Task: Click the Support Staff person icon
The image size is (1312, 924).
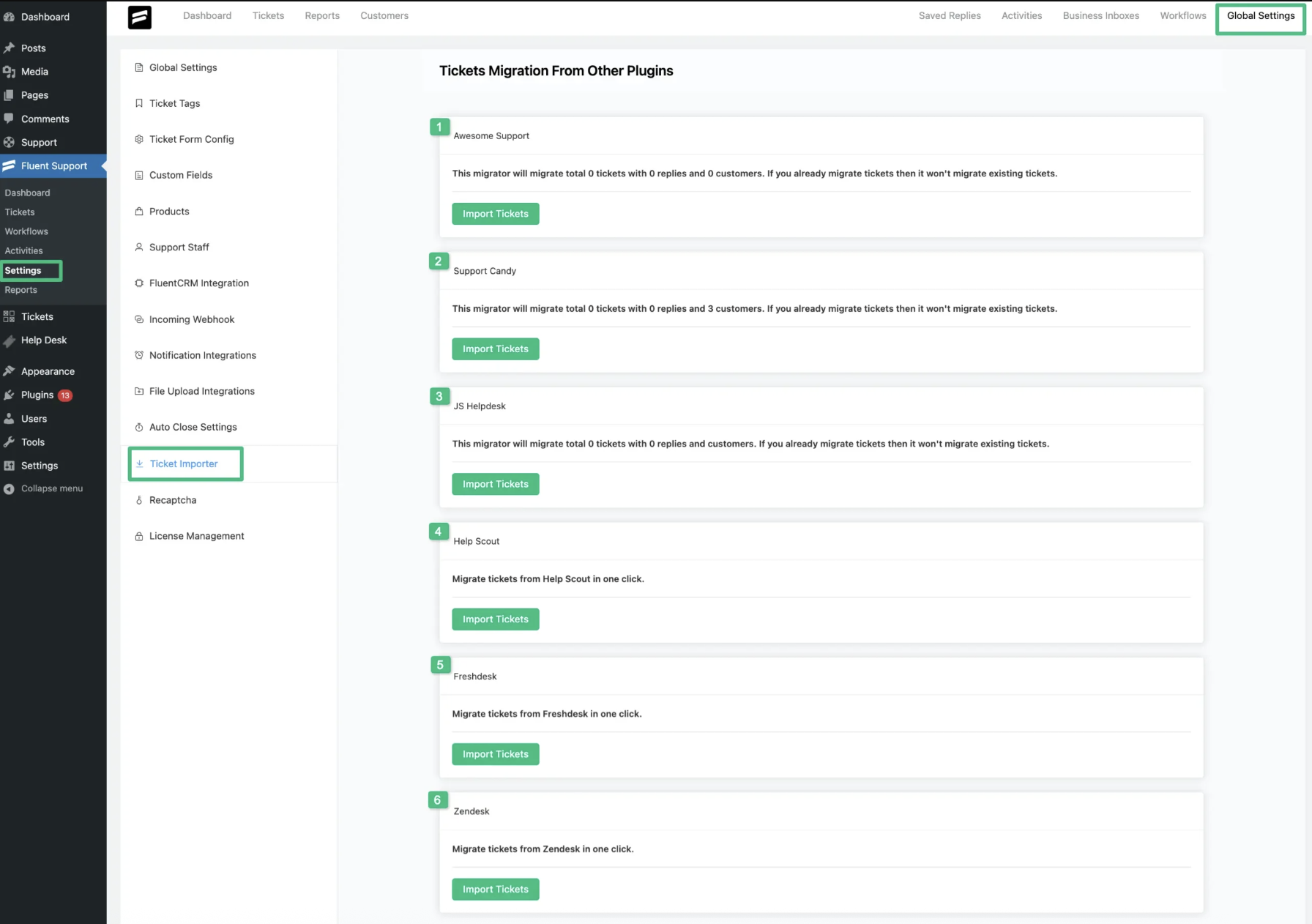Action: [x=139, y=247]
